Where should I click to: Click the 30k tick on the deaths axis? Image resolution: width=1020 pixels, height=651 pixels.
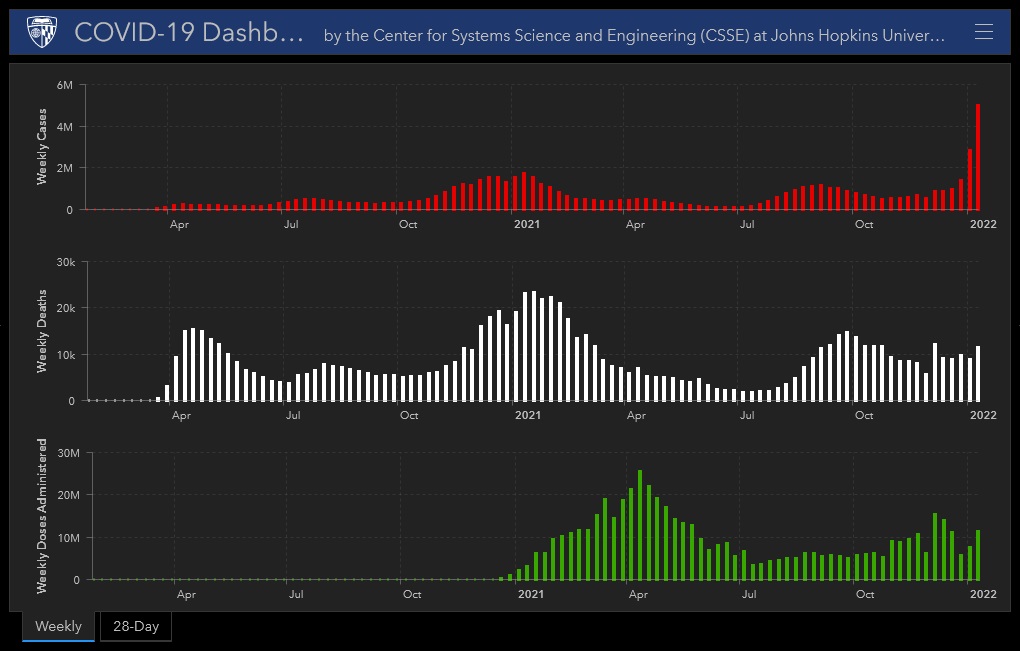65,262
